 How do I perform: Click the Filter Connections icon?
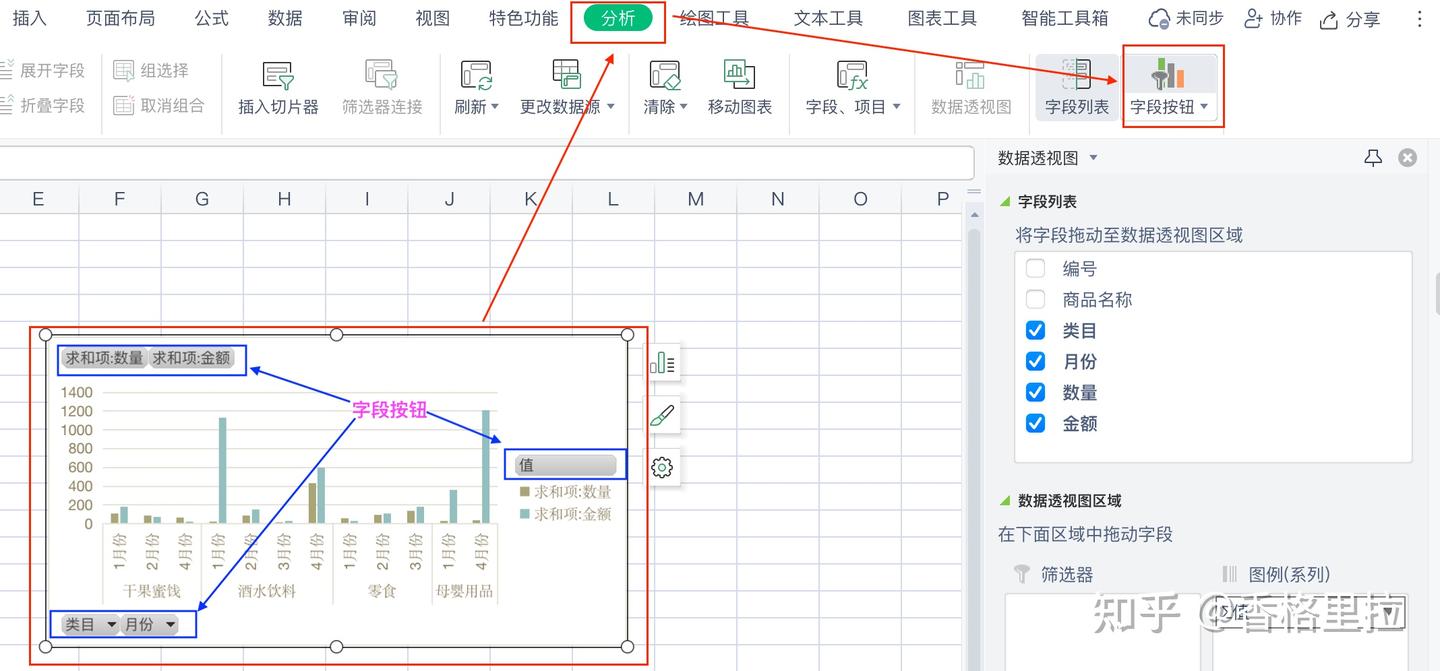click(x=382, y=75)
